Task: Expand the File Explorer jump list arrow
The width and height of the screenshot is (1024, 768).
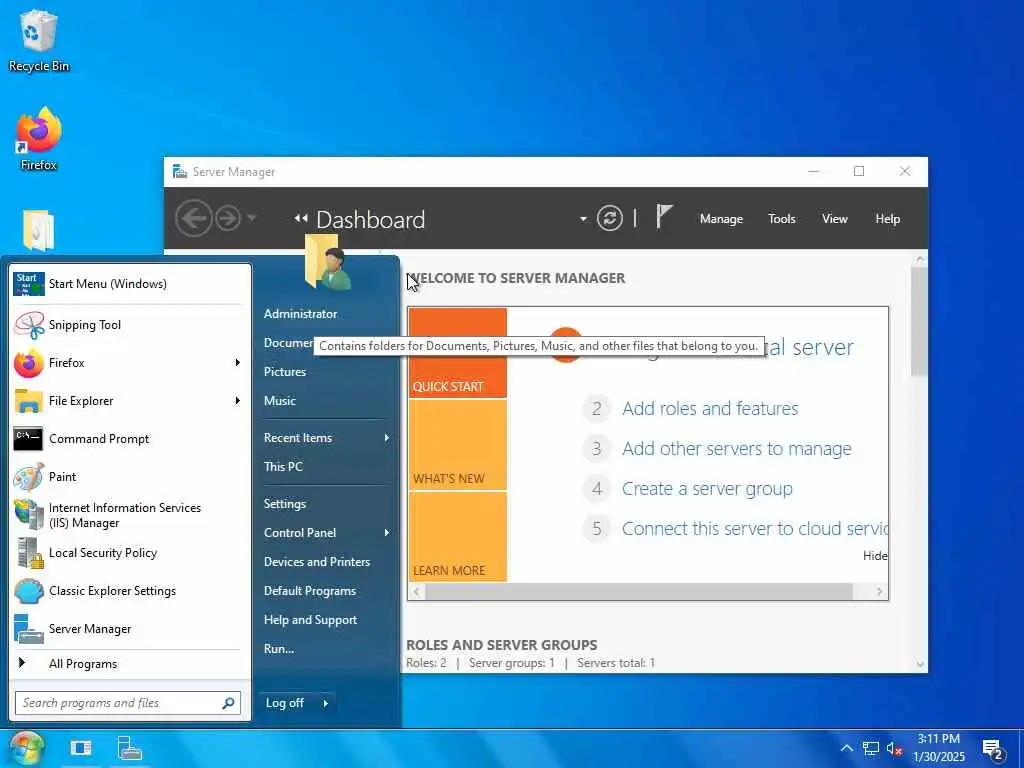Action: coord(238,401)
